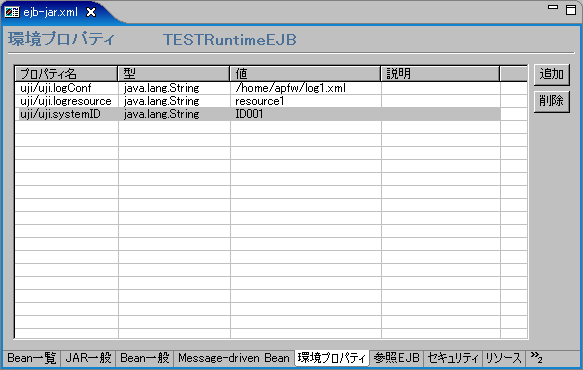Click the ejb-jar.xml editor file icon
This screenshot has width=583, height=370.
pos(12,12)
